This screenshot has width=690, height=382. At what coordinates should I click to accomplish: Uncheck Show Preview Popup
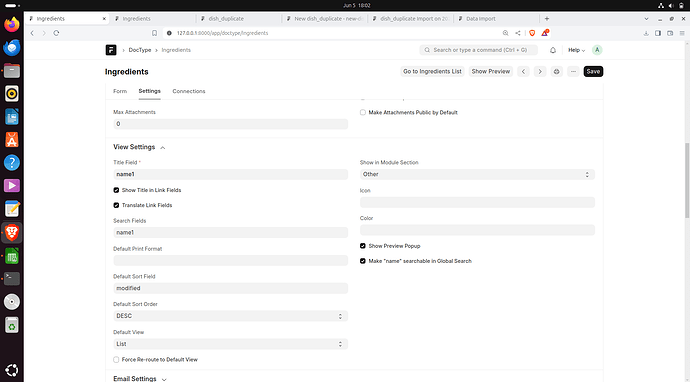pos(363,246)
